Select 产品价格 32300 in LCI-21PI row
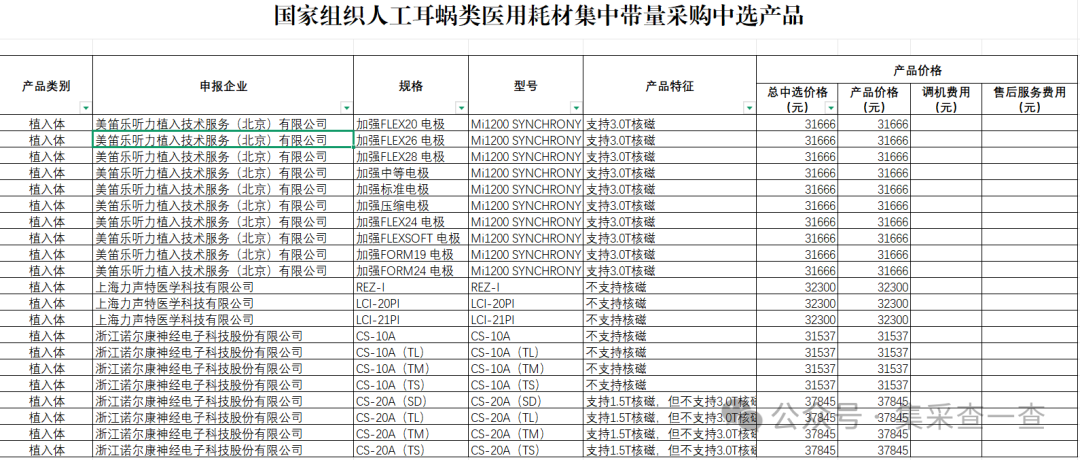This screenshot has height=460, width=1080. click(x=874, y=320)
